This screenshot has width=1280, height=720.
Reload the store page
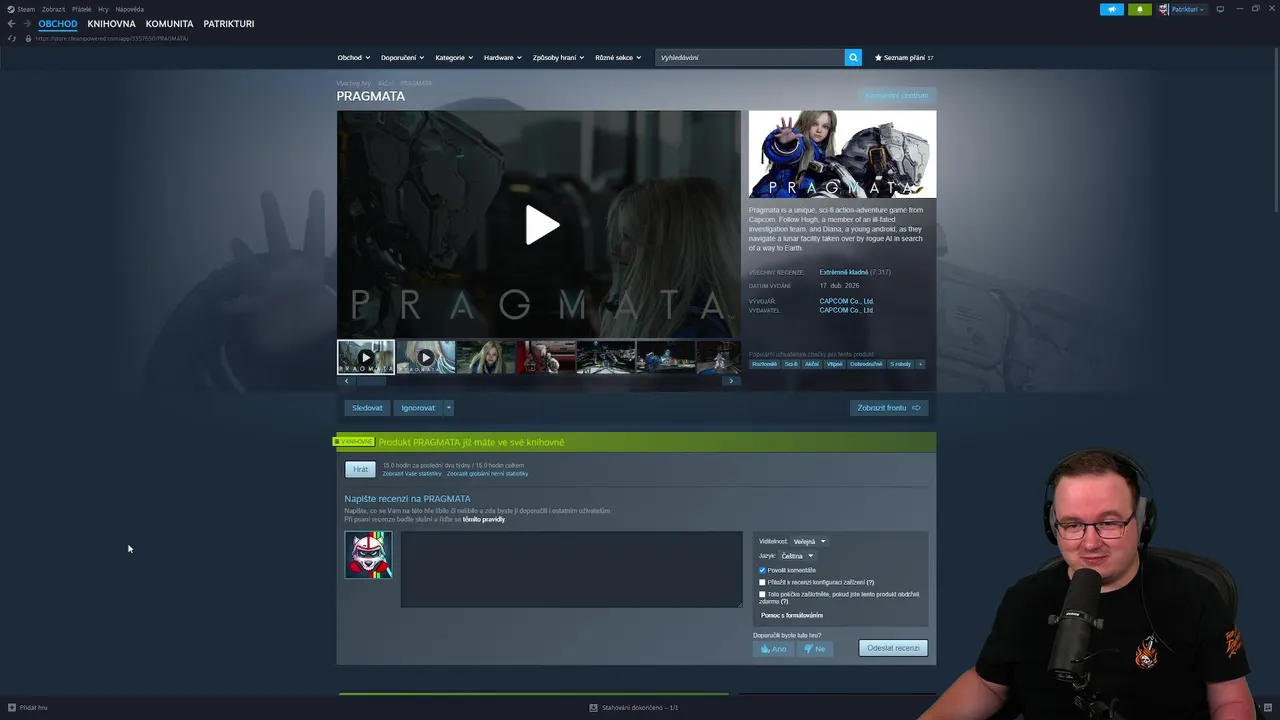click(12, 38)
